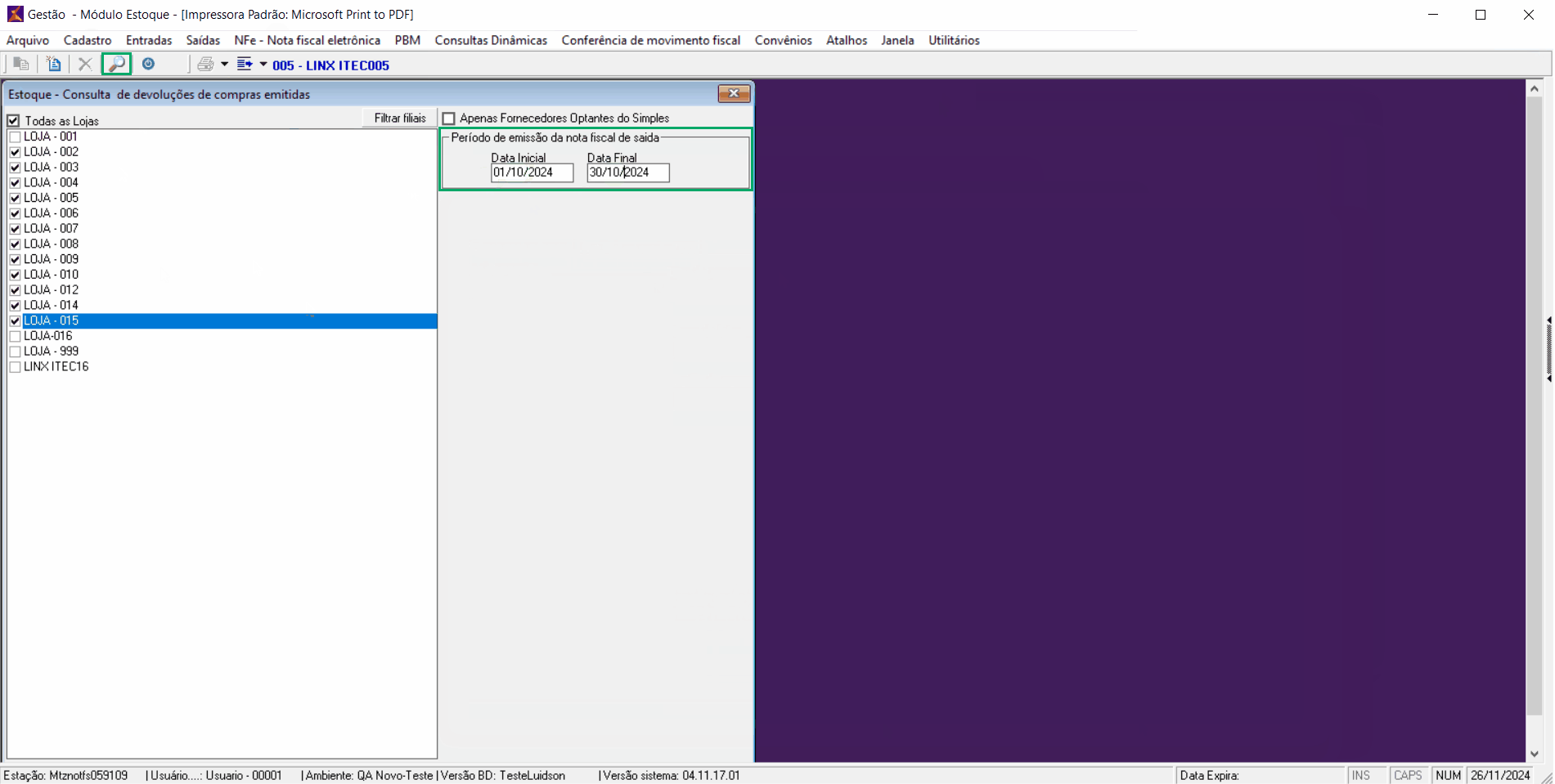Viewport: 1555px width, 784px height.
Task: Open the Convênios menu
Action: pyautogui.click(x=784, y=40)
